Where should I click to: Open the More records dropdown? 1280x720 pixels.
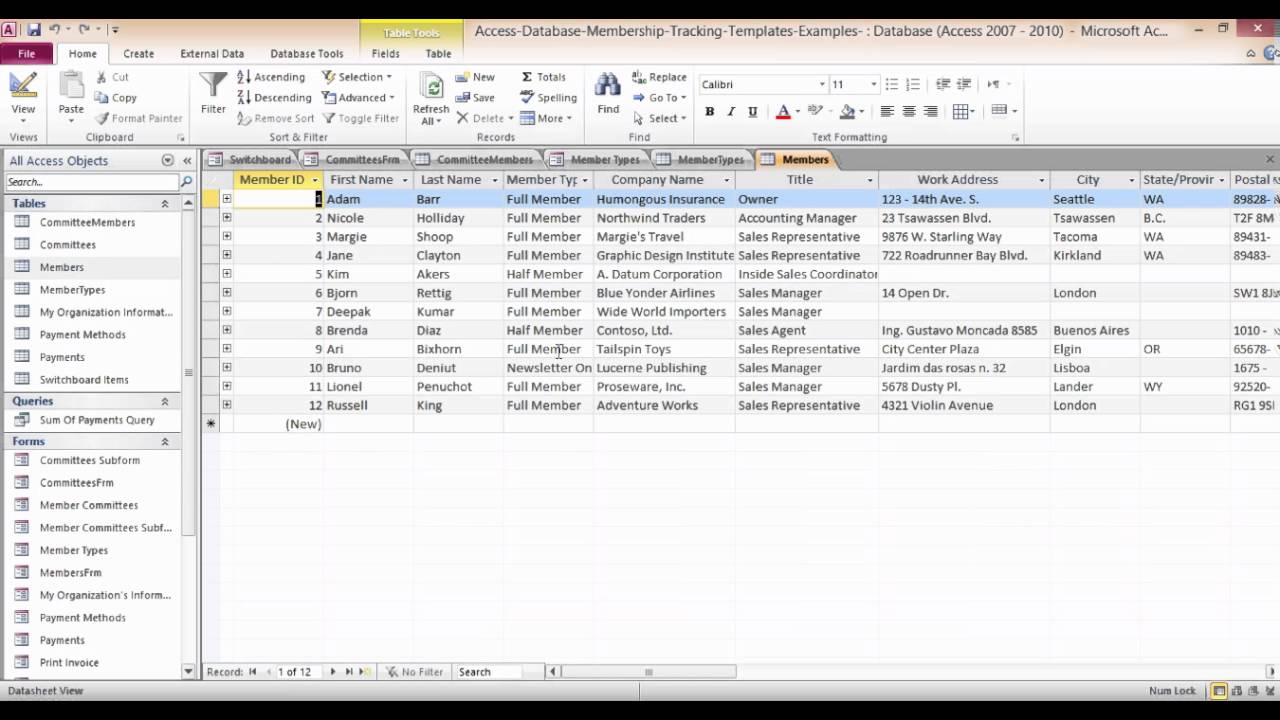546,118
